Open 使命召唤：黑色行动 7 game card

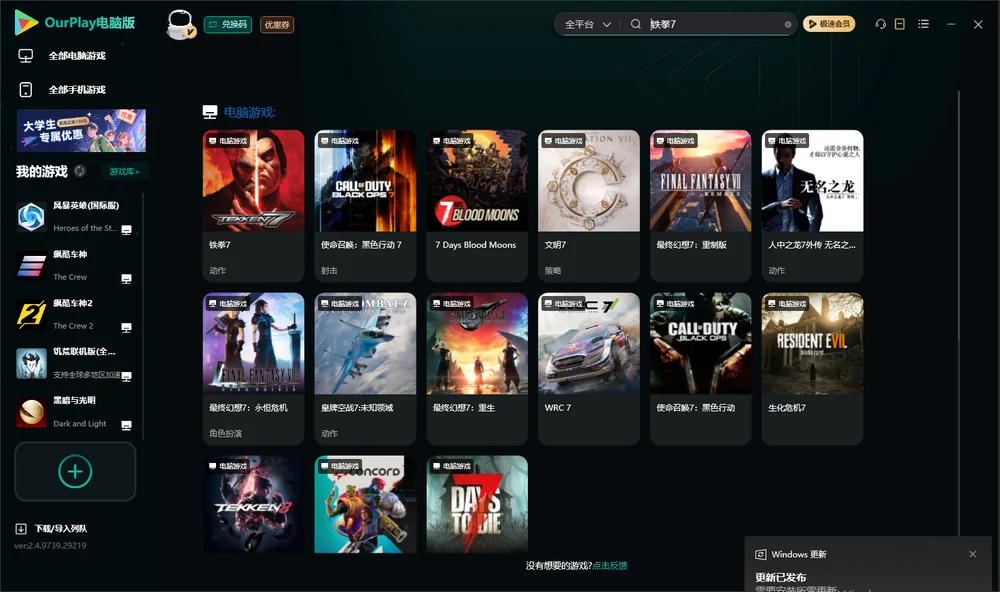click(365, 205)
